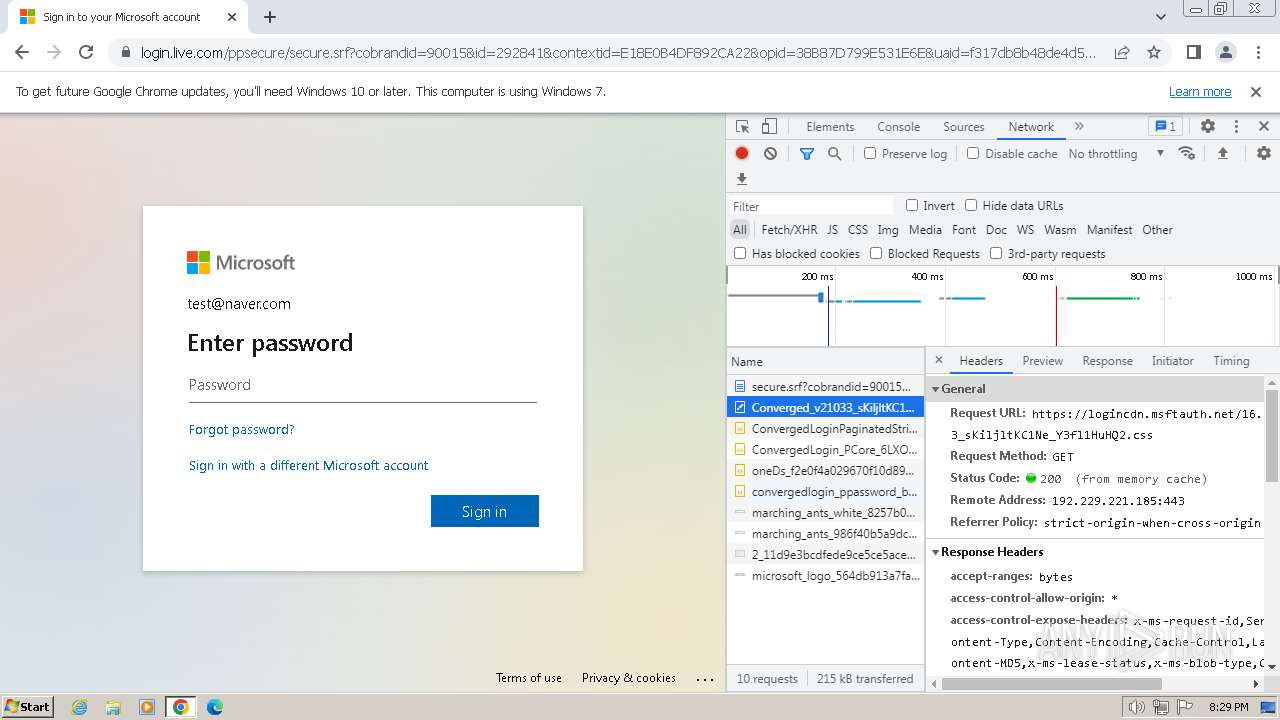
Task: Click the network Filter text box
Action: point(812,206)
